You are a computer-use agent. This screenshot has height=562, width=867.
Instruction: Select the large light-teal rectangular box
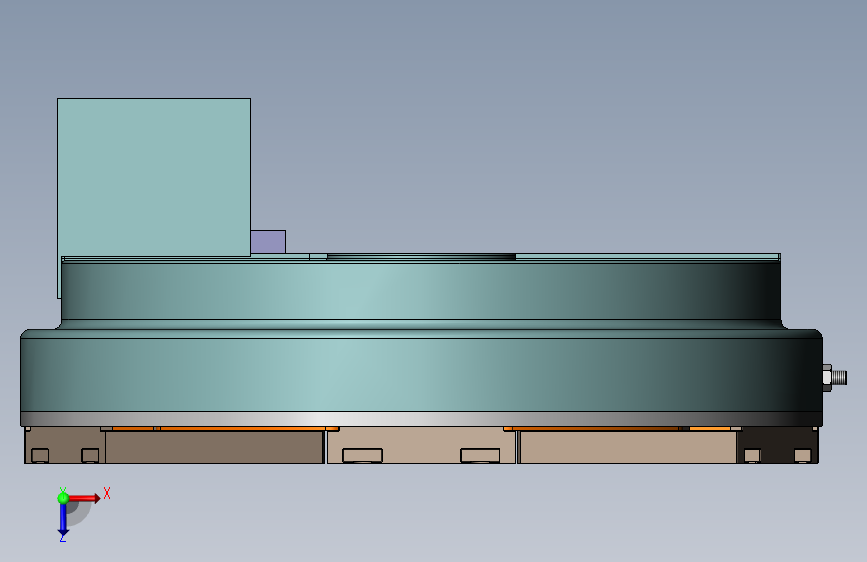(154, 177)
